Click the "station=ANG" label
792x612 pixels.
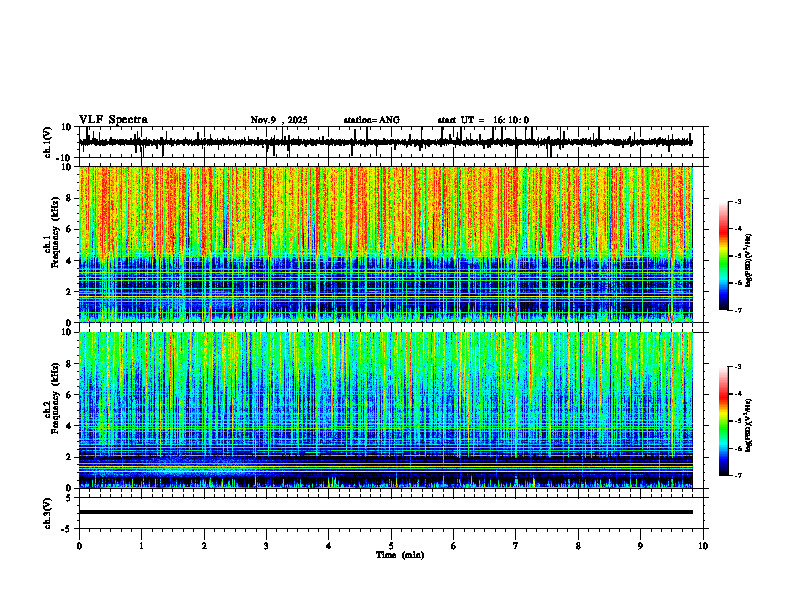371,120
